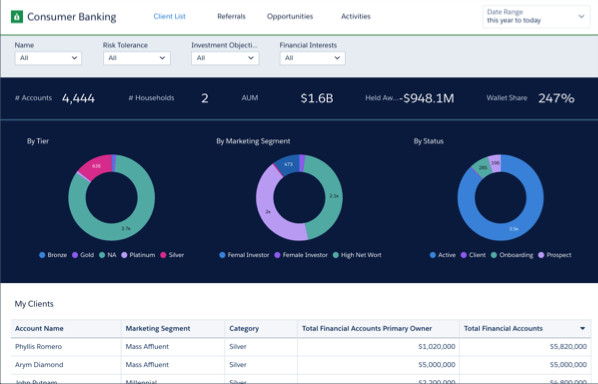598x384 pixels.
Task: Click the Bronze legend dot in By Tier
Action: 42,255
